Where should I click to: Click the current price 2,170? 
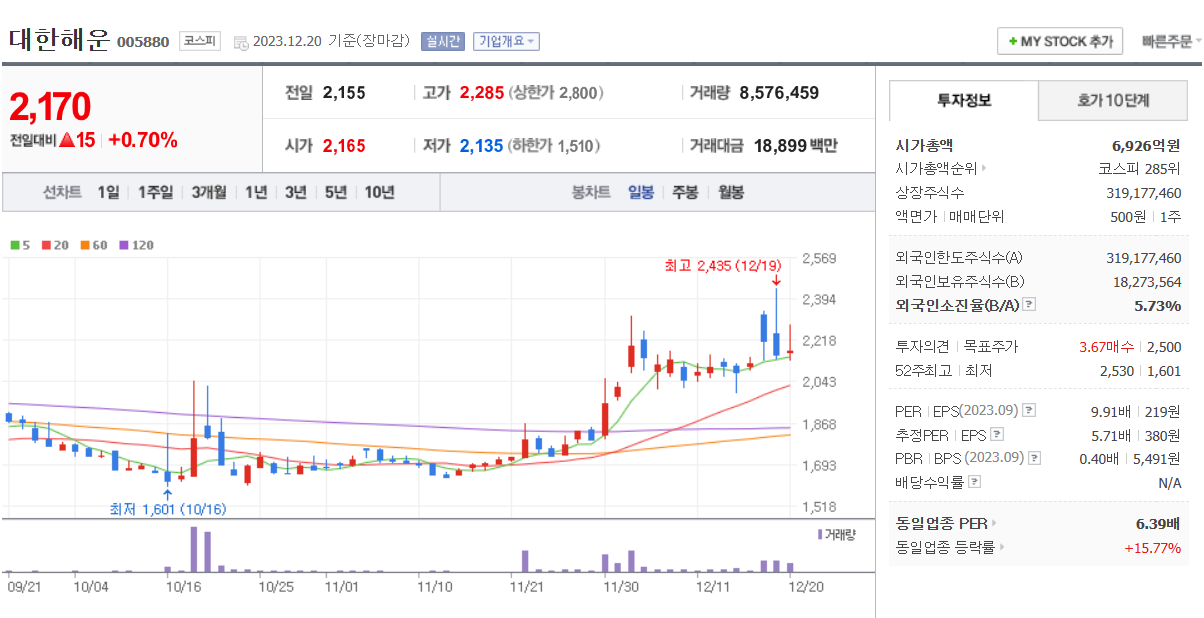(50, 106)
